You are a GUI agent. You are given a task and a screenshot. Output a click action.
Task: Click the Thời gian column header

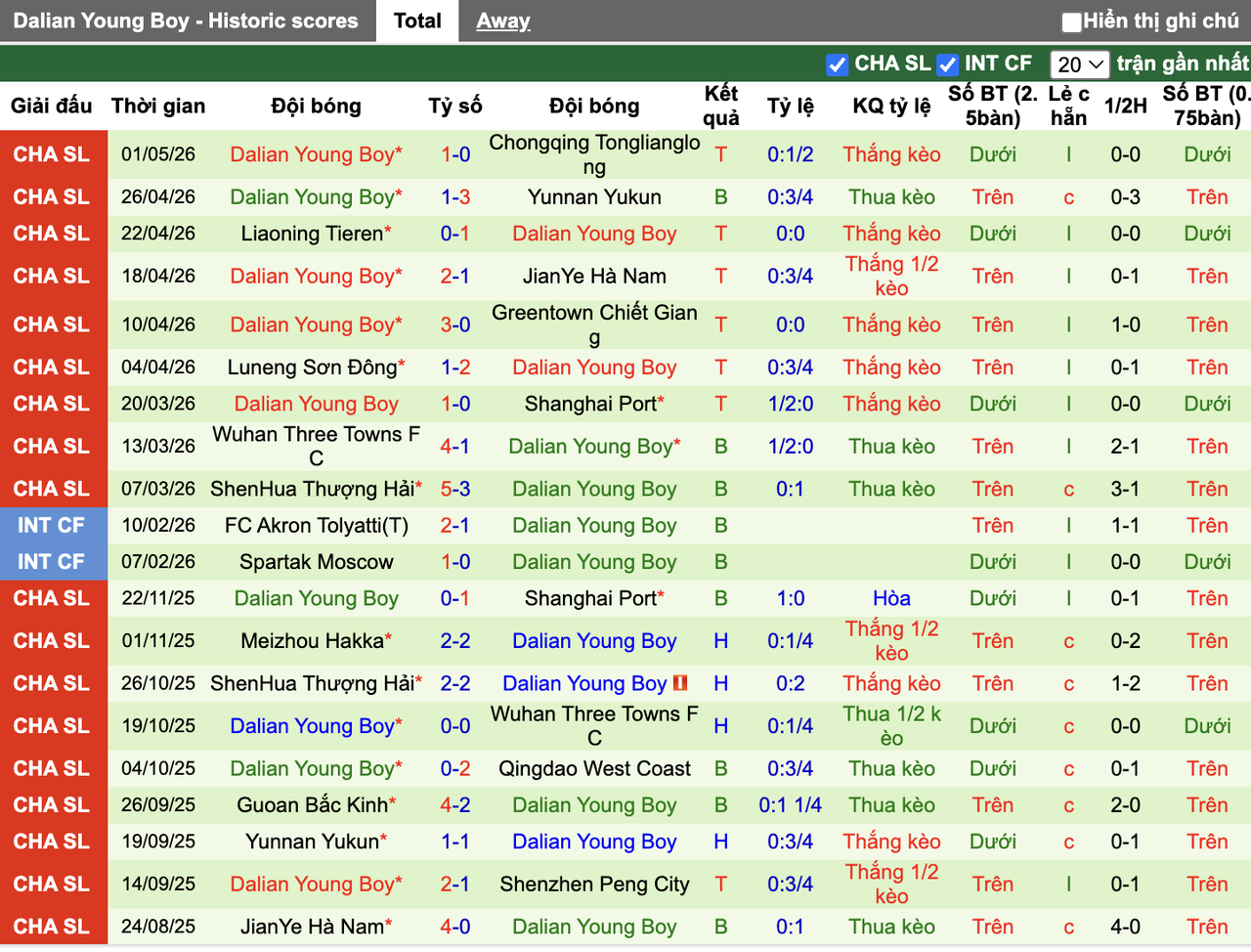(x=158, y=106)
